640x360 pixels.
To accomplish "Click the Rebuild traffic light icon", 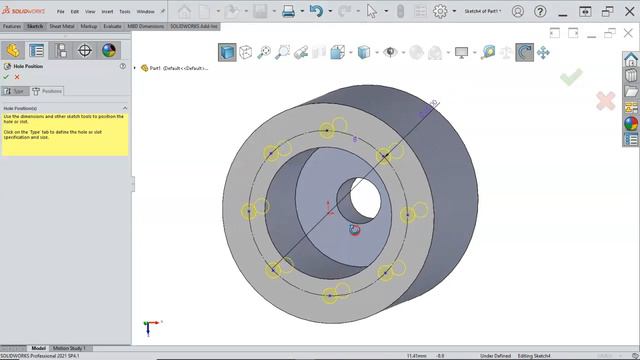I will (400, 11).
